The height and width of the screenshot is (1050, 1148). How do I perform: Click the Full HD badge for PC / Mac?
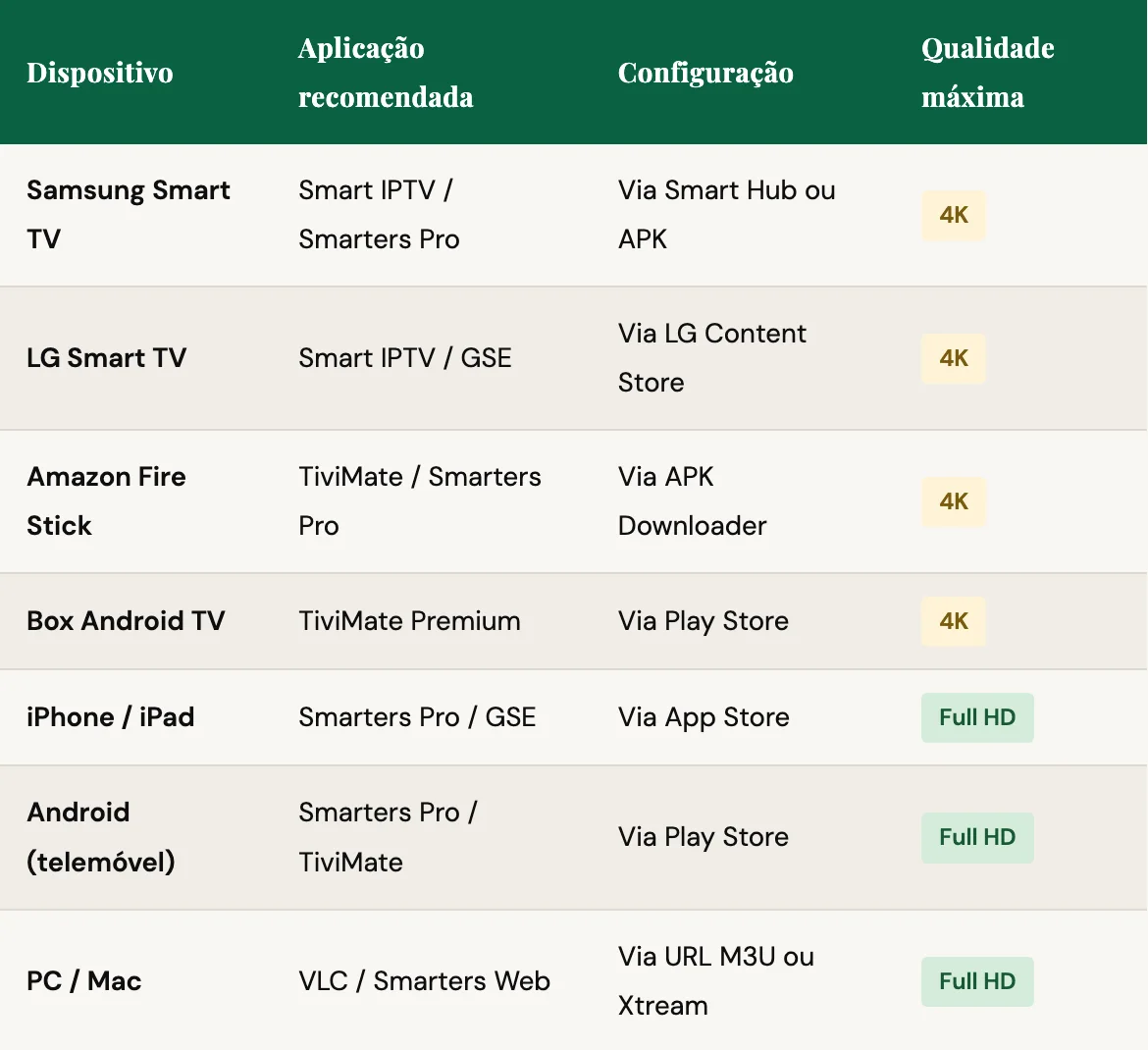[976, 981]
